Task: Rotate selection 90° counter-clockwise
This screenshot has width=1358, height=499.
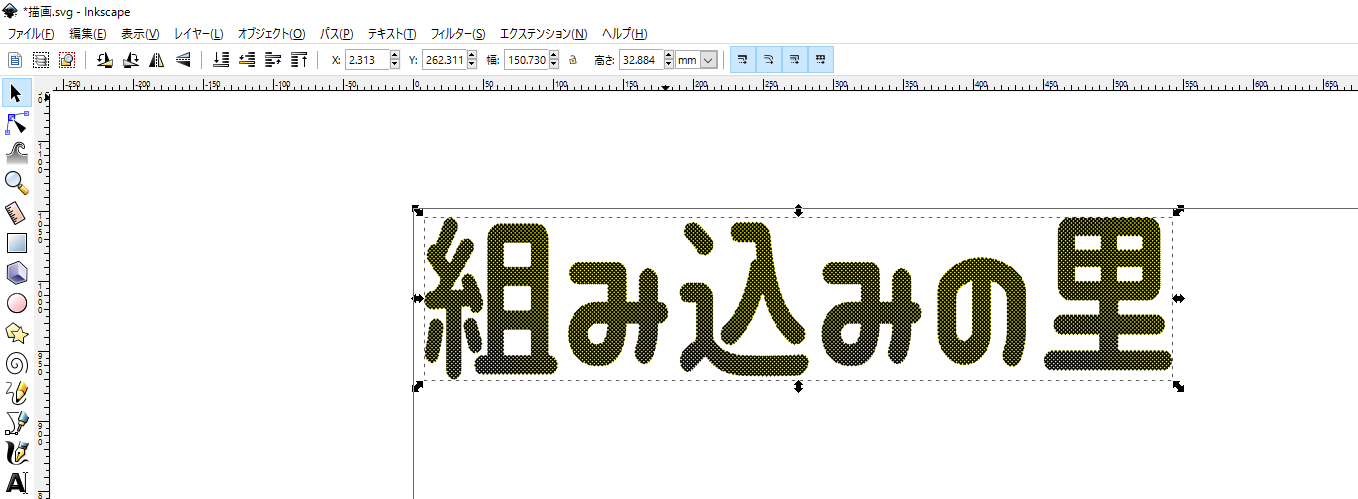Action: 104,60
